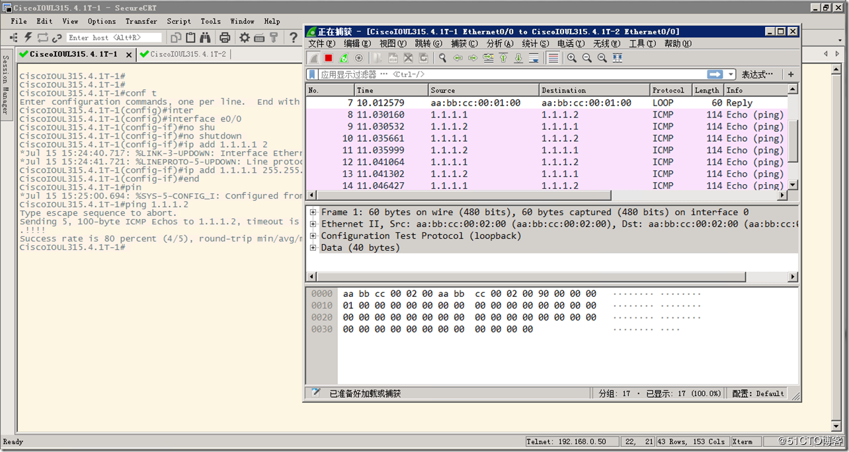The height and width of the screenshot is (452, 849).
Task: Click the Disconnect chain-link icon in SecureCRT
Action: click(x=57, y=37)
